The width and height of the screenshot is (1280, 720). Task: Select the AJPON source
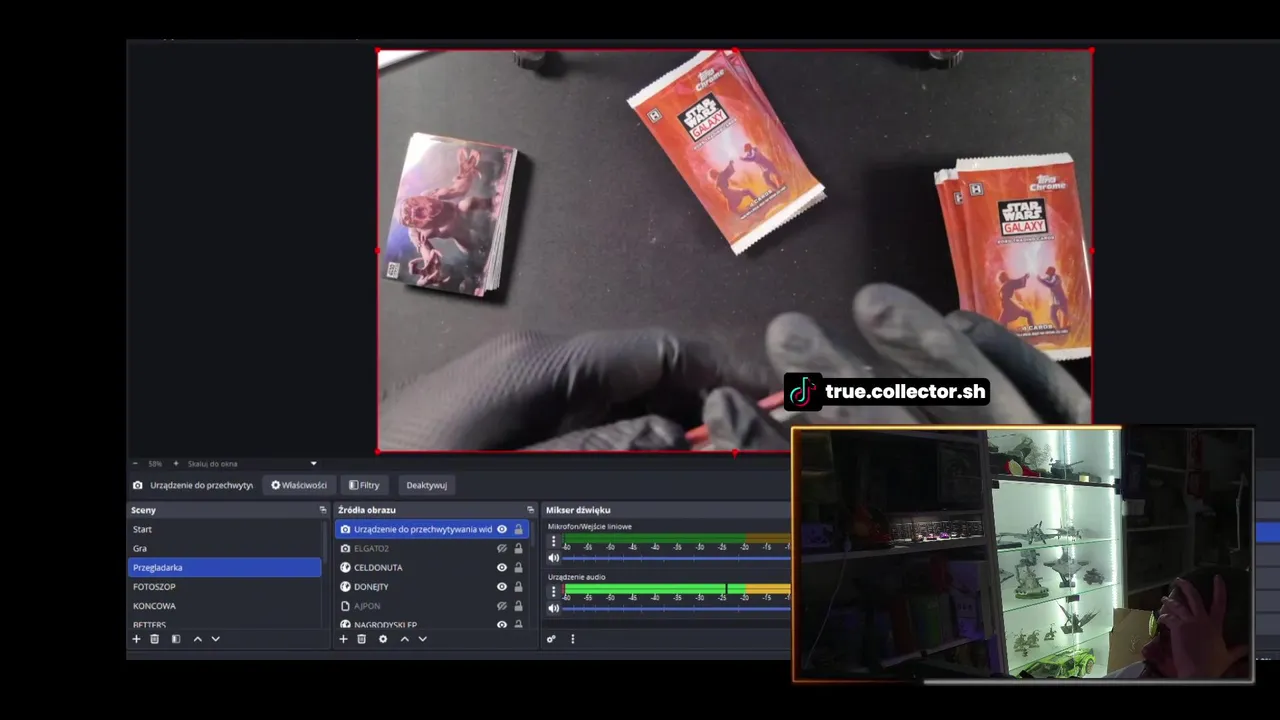tap(432, 606)
